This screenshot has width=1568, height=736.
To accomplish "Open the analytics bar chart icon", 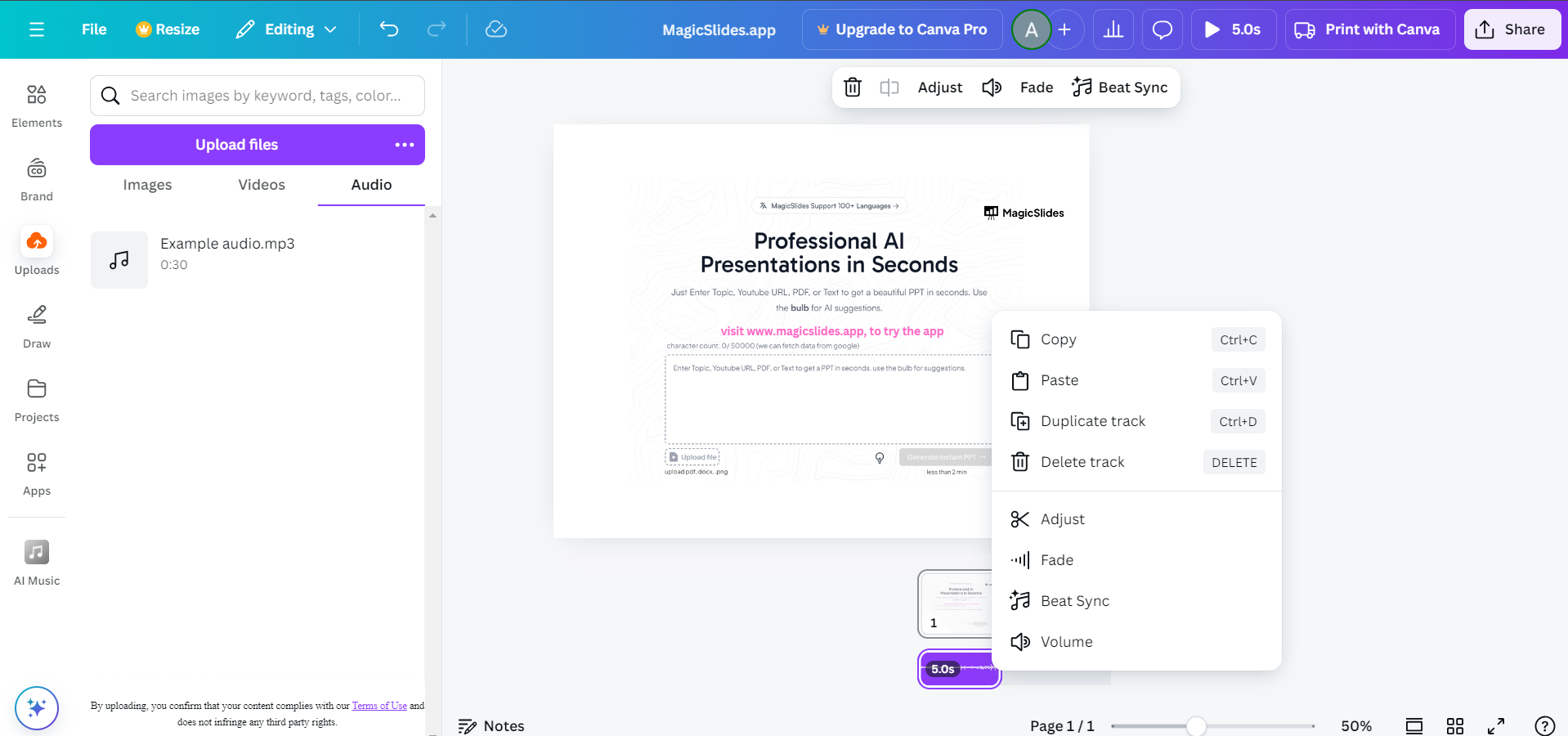I will (x=1113, y=29).
